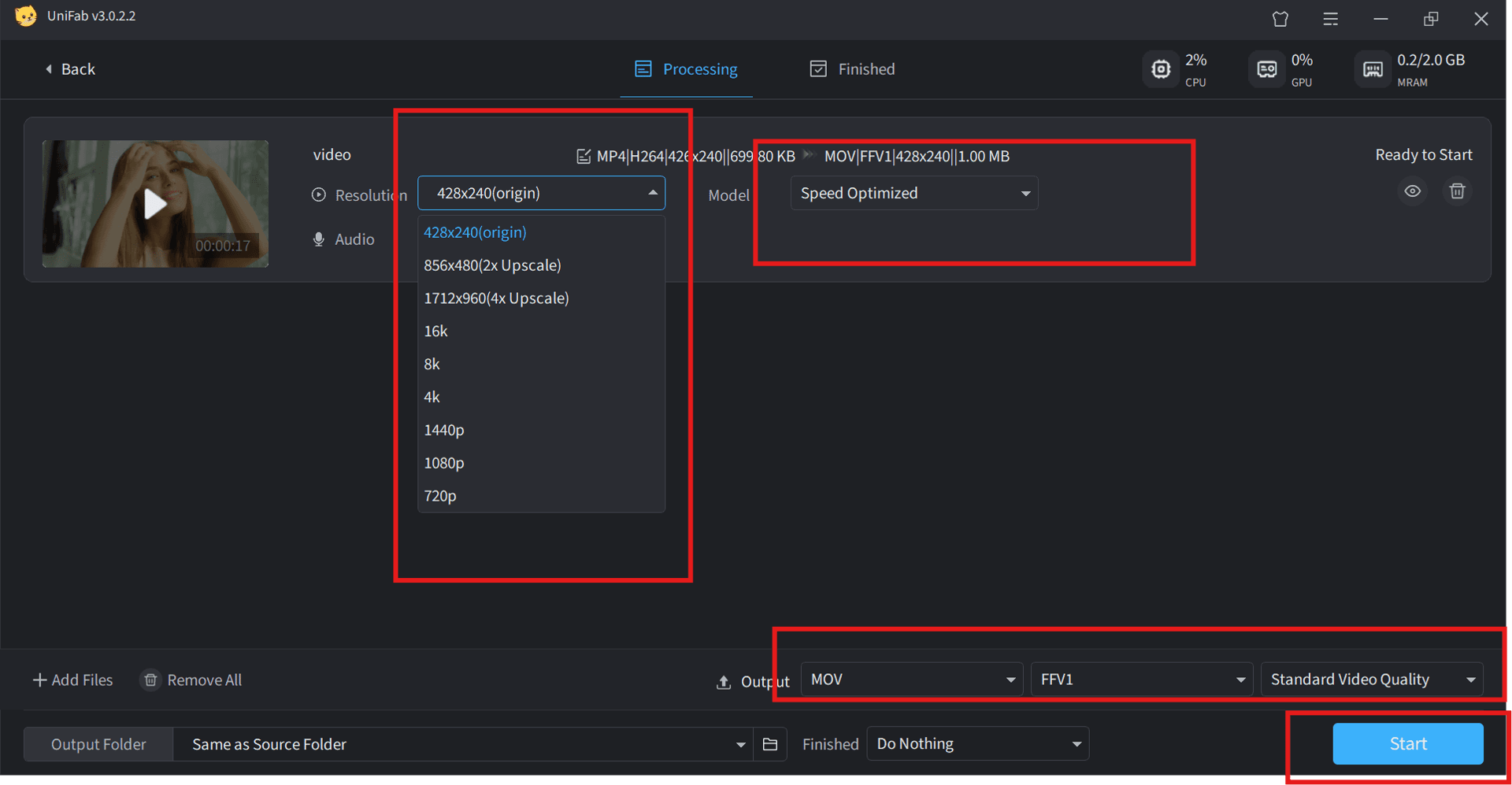Click the Ready to Start status text
1512x785 pixels.
point(1424,155)
